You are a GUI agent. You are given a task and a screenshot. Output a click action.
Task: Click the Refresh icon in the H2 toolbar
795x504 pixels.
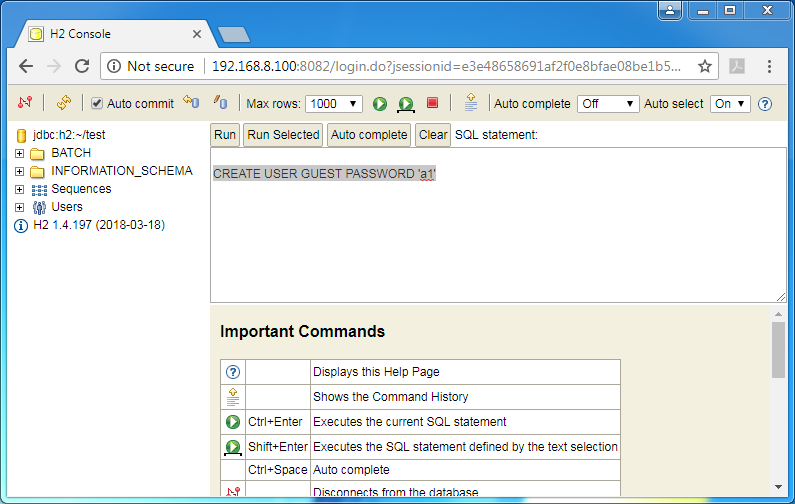coord(64,103)
